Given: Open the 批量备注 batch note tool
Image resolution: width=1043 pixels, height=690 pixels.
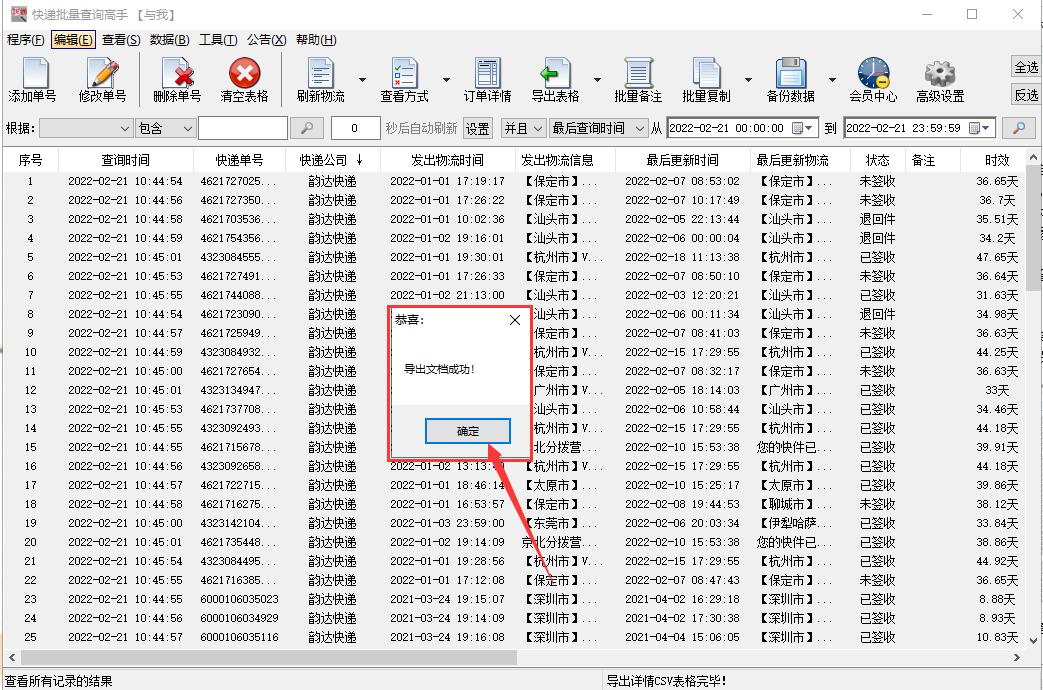Looking at the screenshot, I should (638, 79).
